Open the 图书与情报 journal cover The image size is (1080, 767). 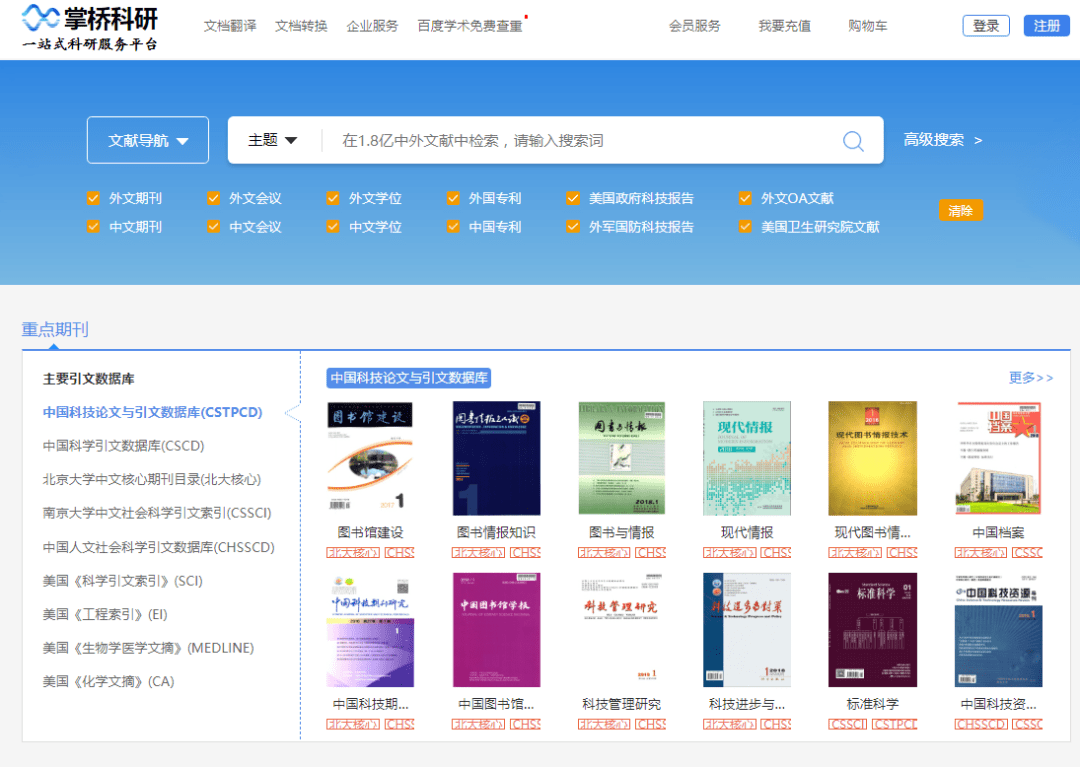[x=621, y=458]
